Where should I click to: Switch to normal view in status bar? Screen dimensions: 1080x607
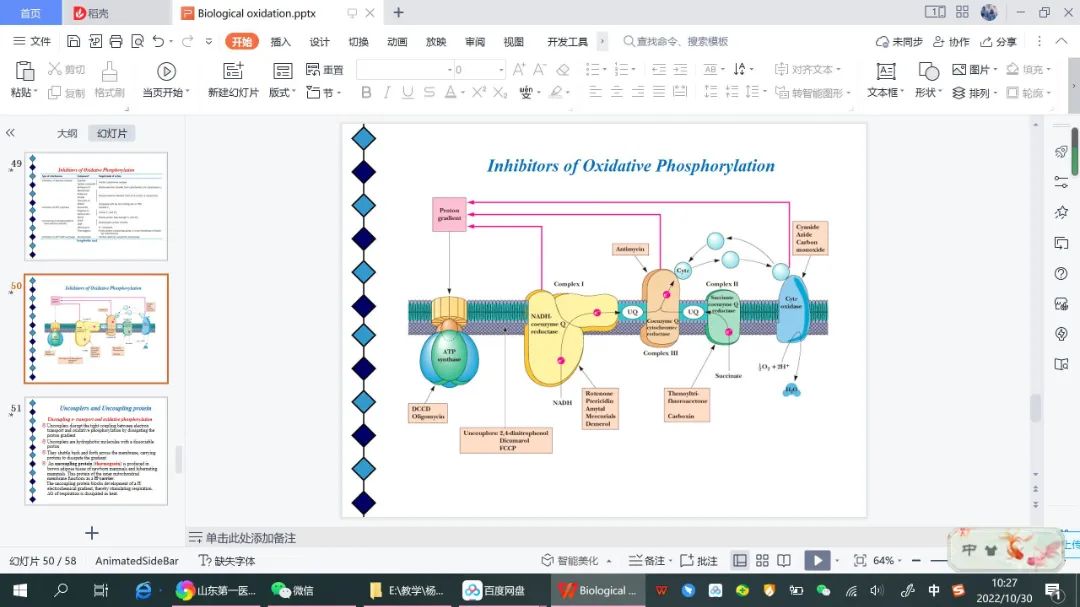point(740,561)
